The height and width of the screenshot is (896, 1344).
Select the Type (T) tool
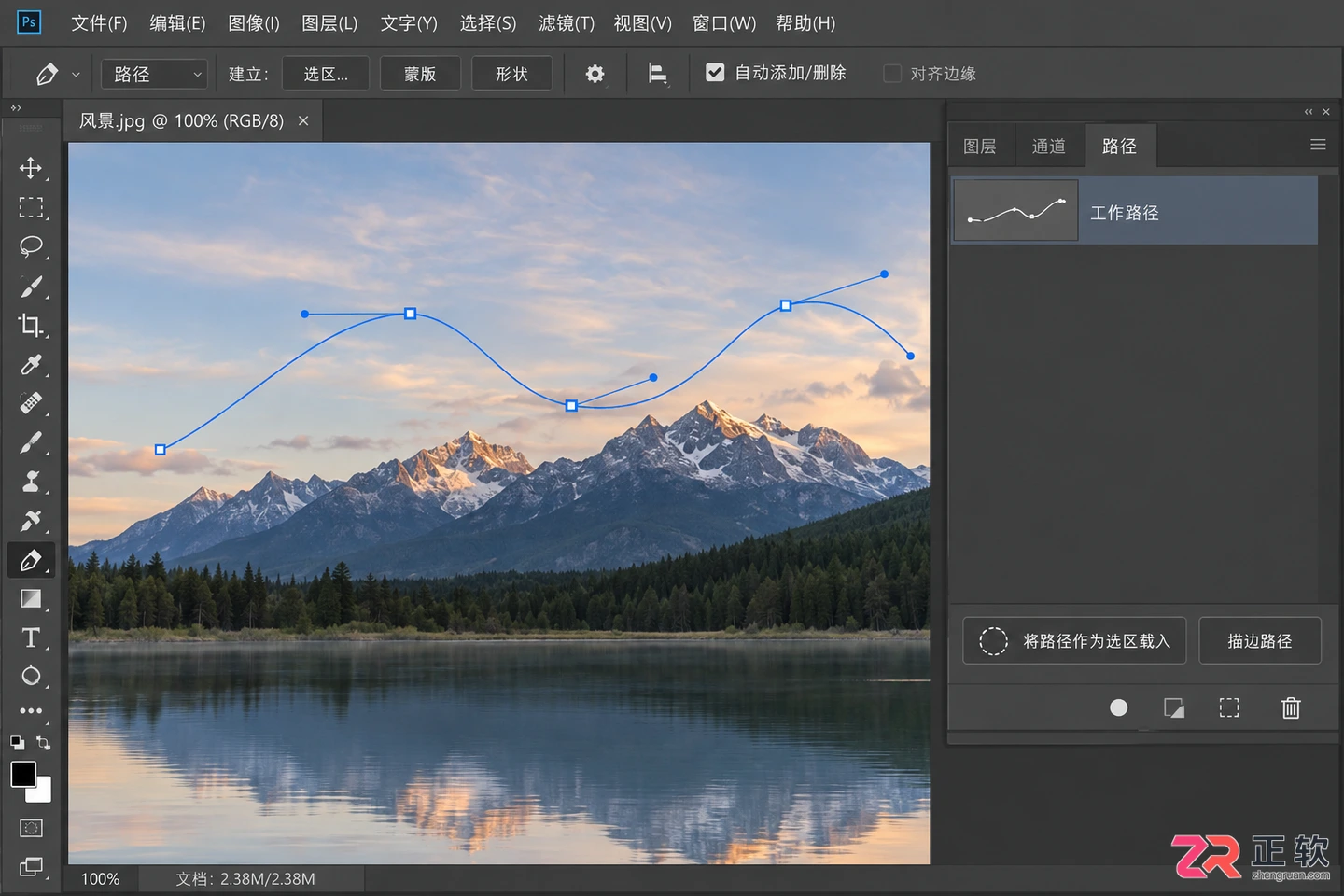(31, 637)
